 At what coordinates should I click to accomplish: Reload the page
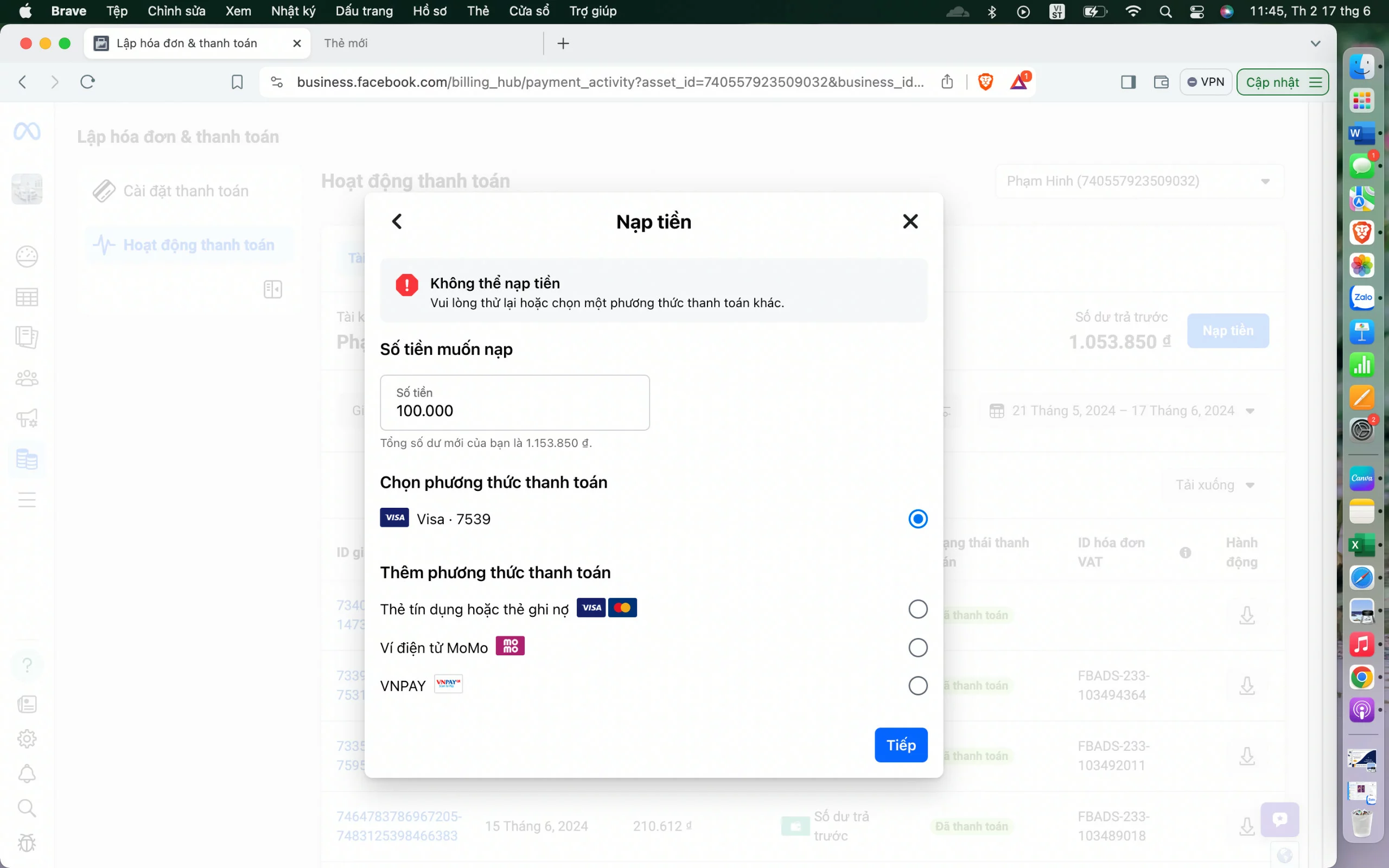point(88,82)
